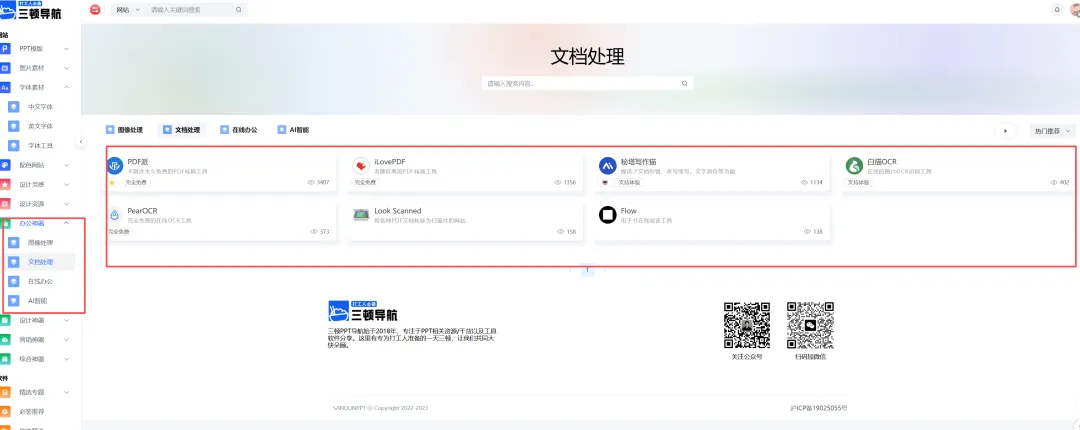
Task: Click the 设计资源 sidebar icon
Action: [5, 204]
